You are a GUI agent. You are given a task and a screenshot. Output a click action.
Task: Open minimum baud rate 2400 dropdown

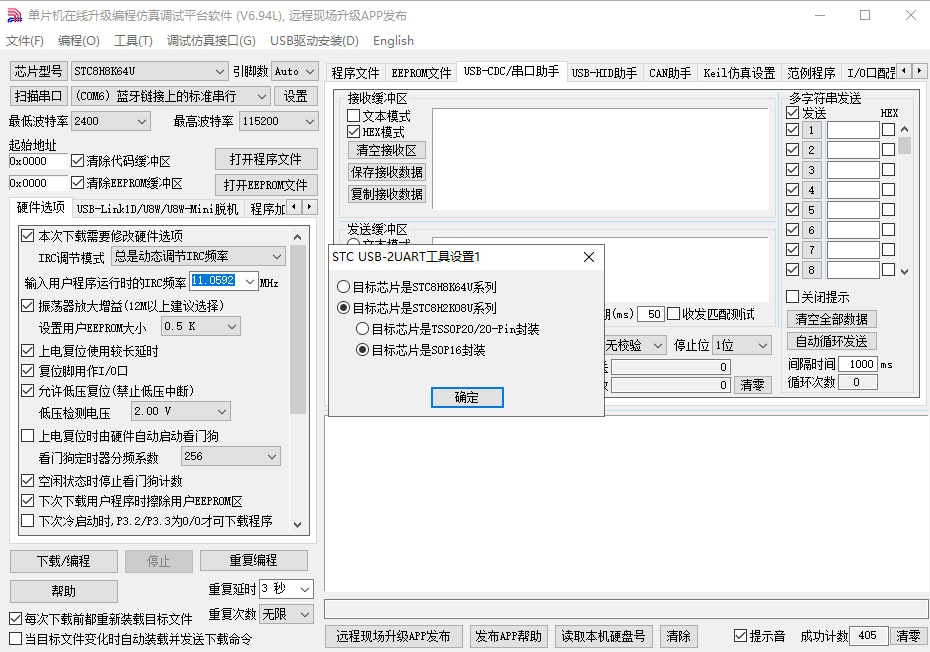click(x=111, y=121)
